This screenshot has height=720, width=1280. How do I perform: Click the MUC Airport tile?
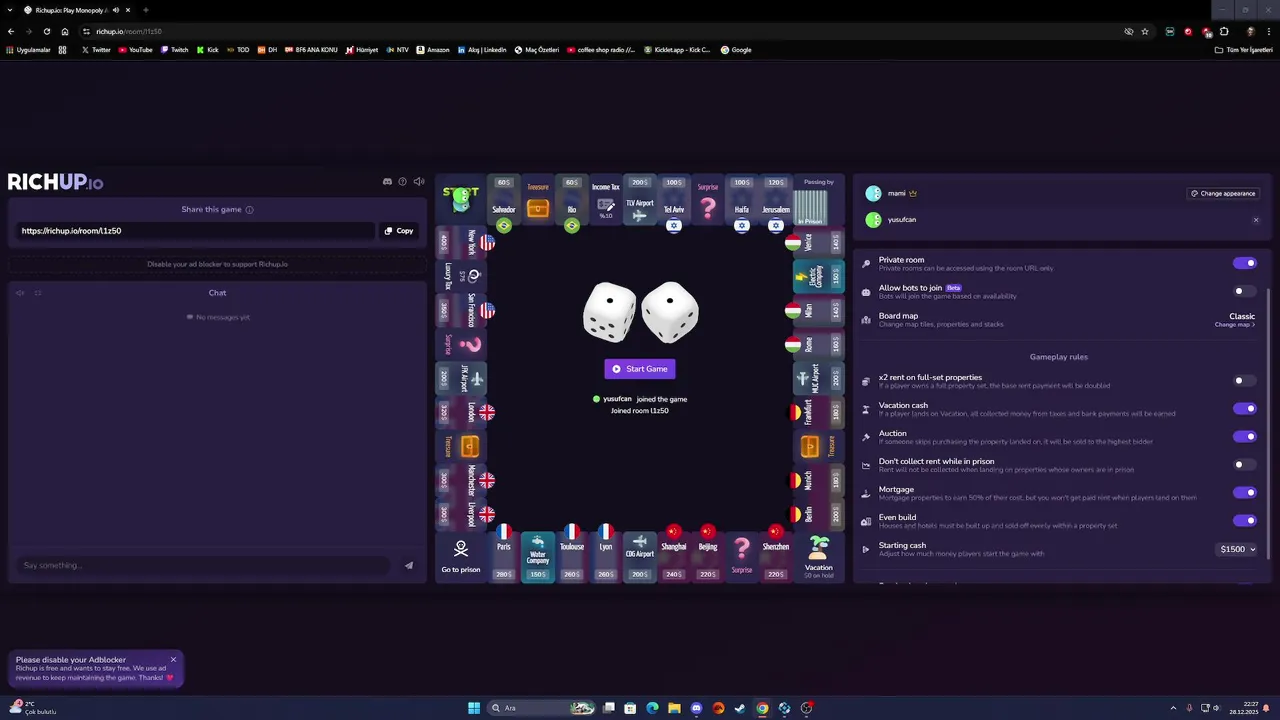818,378
